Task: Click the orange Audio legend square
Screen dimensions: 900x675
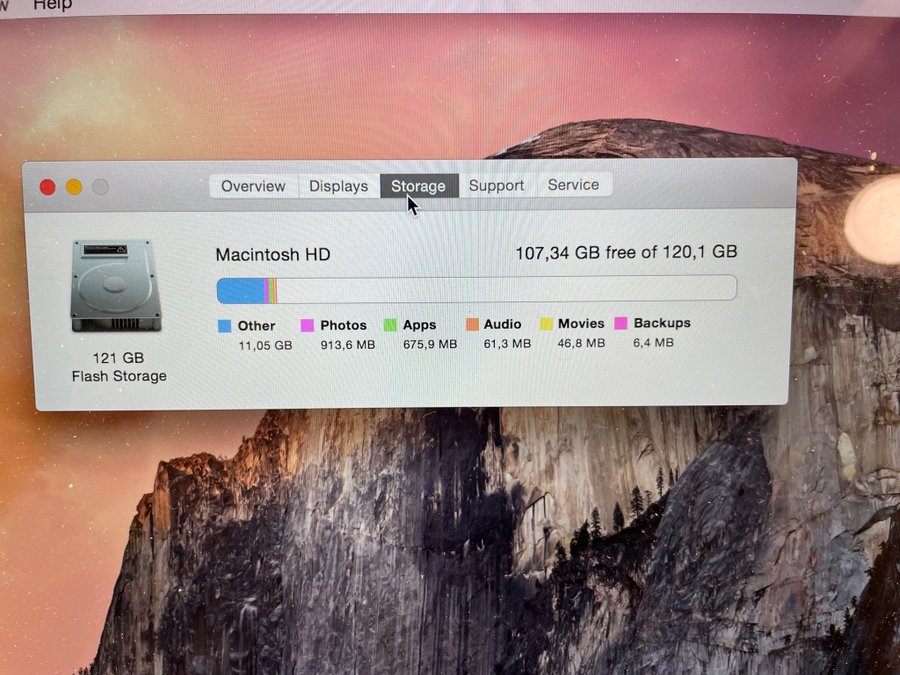Action: point(472,324)
